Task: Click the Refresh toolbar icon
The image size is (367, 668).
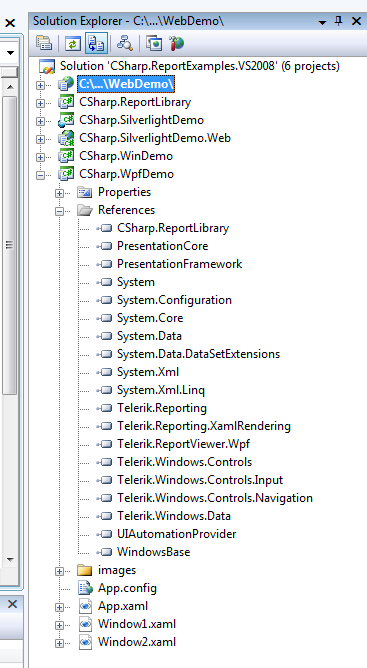Action: click(x=72, y=43)
